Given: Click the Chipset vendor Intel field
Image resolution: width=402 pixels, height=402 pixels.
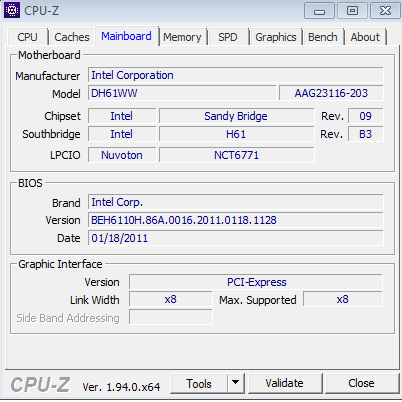Looking at the screenshot, I should (122, 116).
